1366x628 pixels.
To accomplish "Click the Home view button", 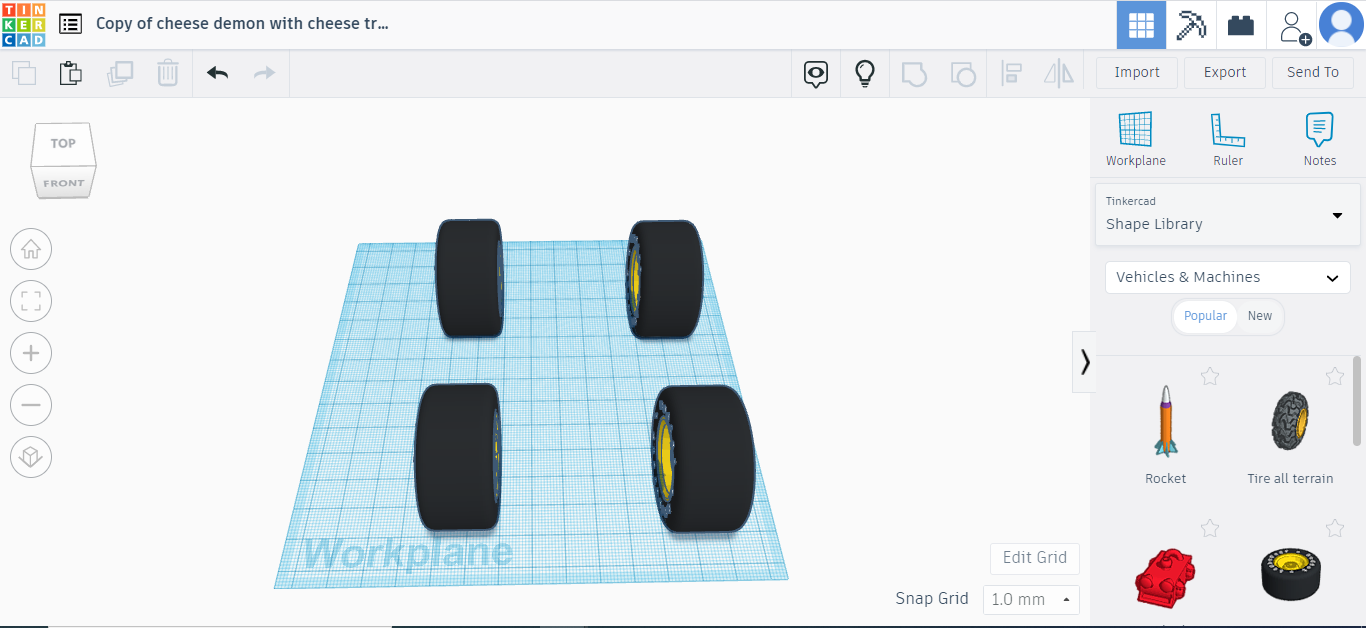I will pyautogui.click(x=31, y=249).
